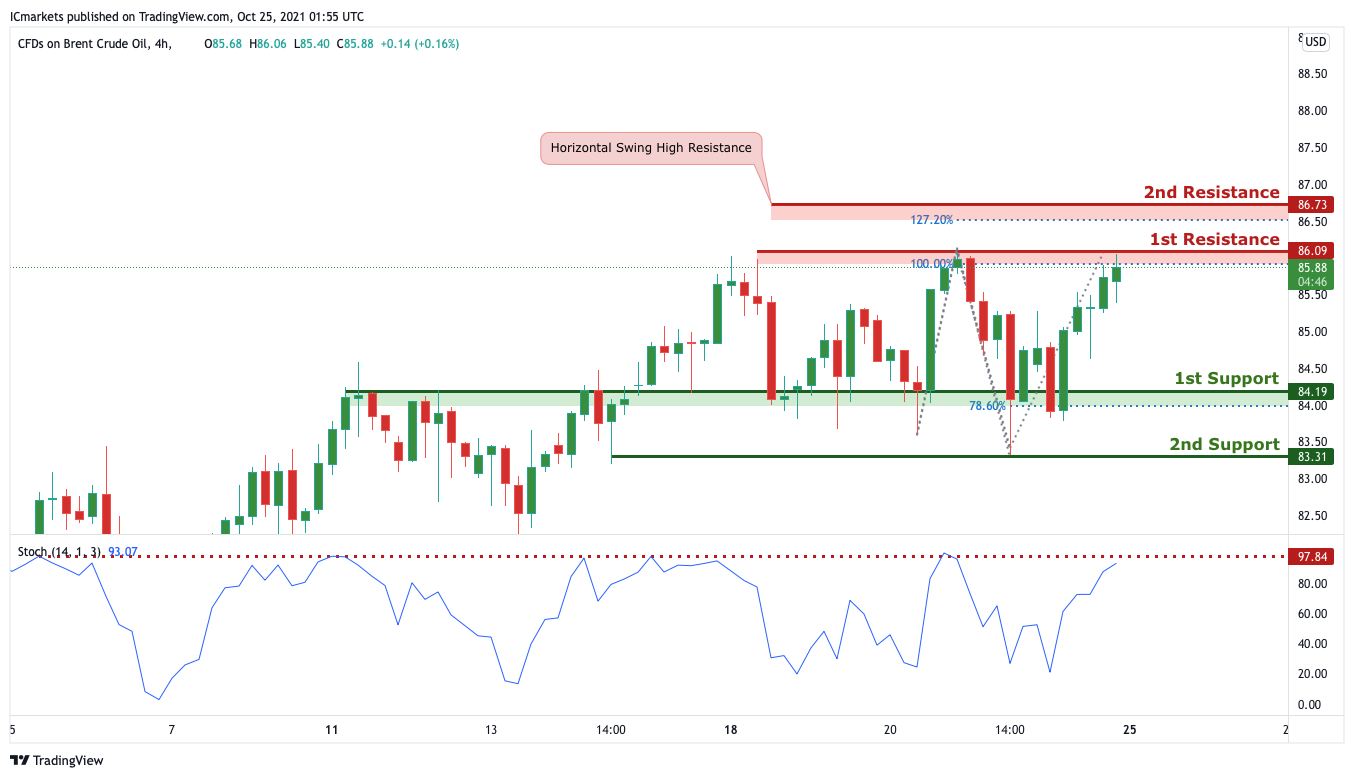This screenshot has width=1354, height=778.
Task: Click the 97.84 stochastic level tag
Action: (x=1312, y=557)
